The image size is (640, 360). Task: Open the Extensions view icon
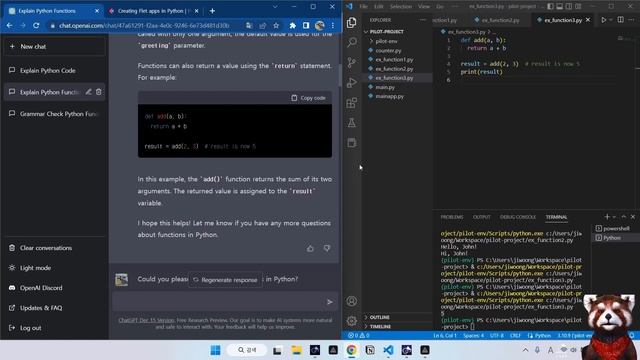(351, 102)
